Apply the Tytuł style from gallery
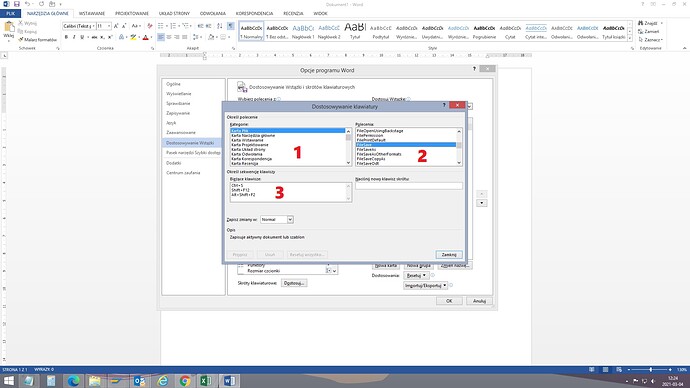 click(355, 31)
